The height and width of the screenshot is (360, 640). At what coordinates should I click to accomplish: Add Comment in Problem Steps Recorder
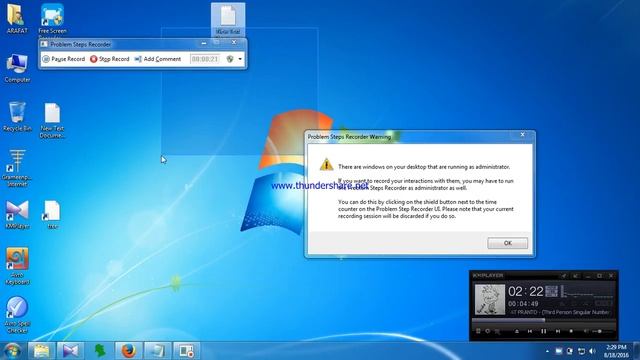(158, 59)
